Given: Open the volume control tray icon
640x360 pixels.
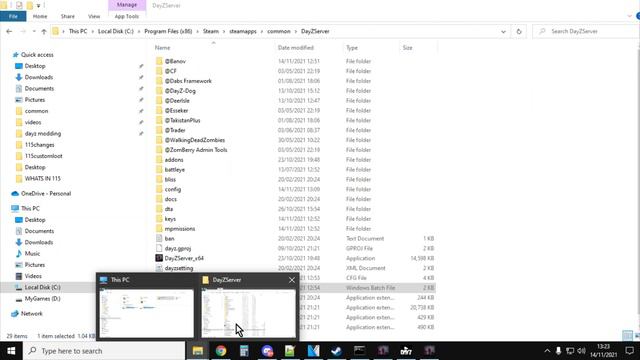Looking at the screenshot, I should (582, 351).
